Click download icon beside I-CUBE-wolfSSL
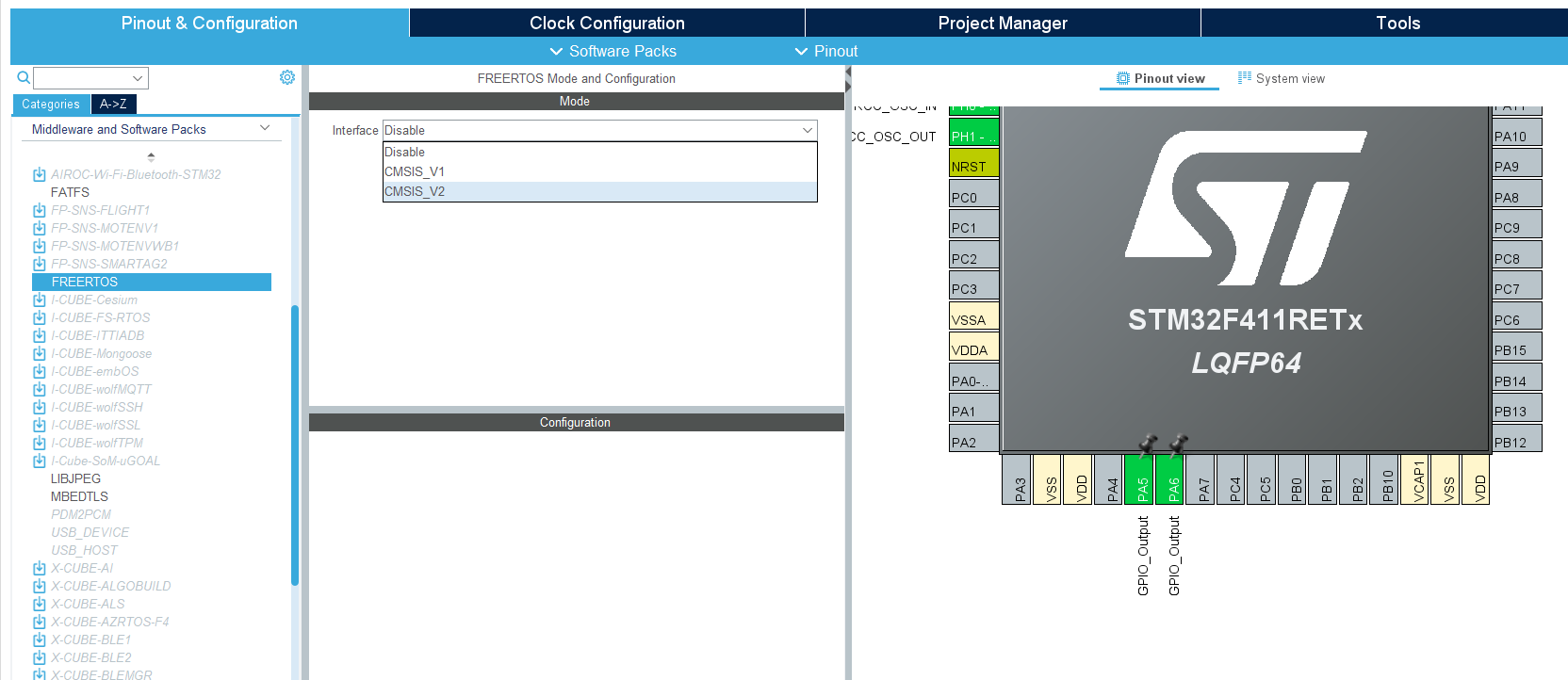1568x680 pixels. tap(40, 425)
